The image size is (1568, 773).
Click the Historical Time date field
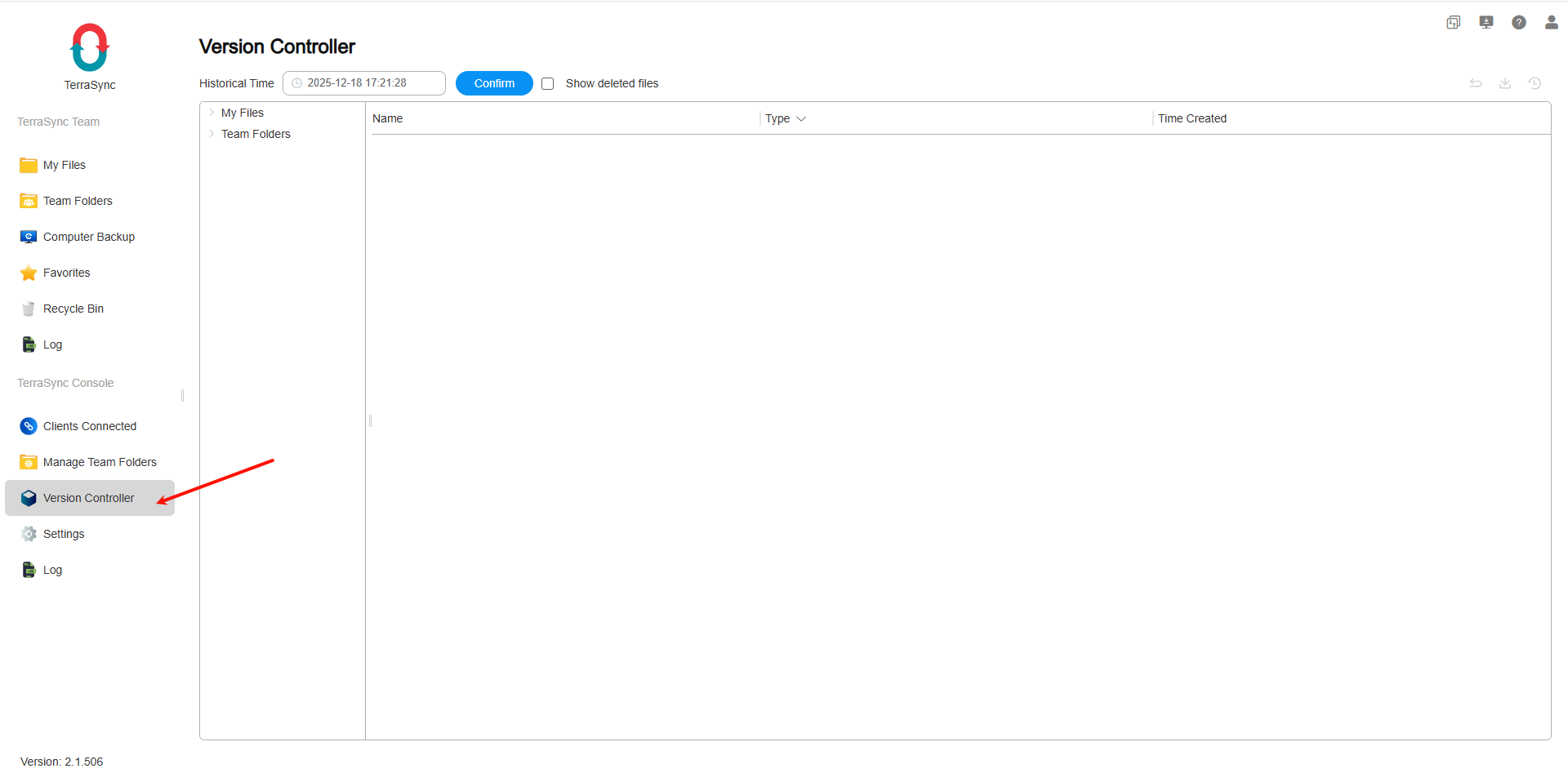click(x=364, y=83)
